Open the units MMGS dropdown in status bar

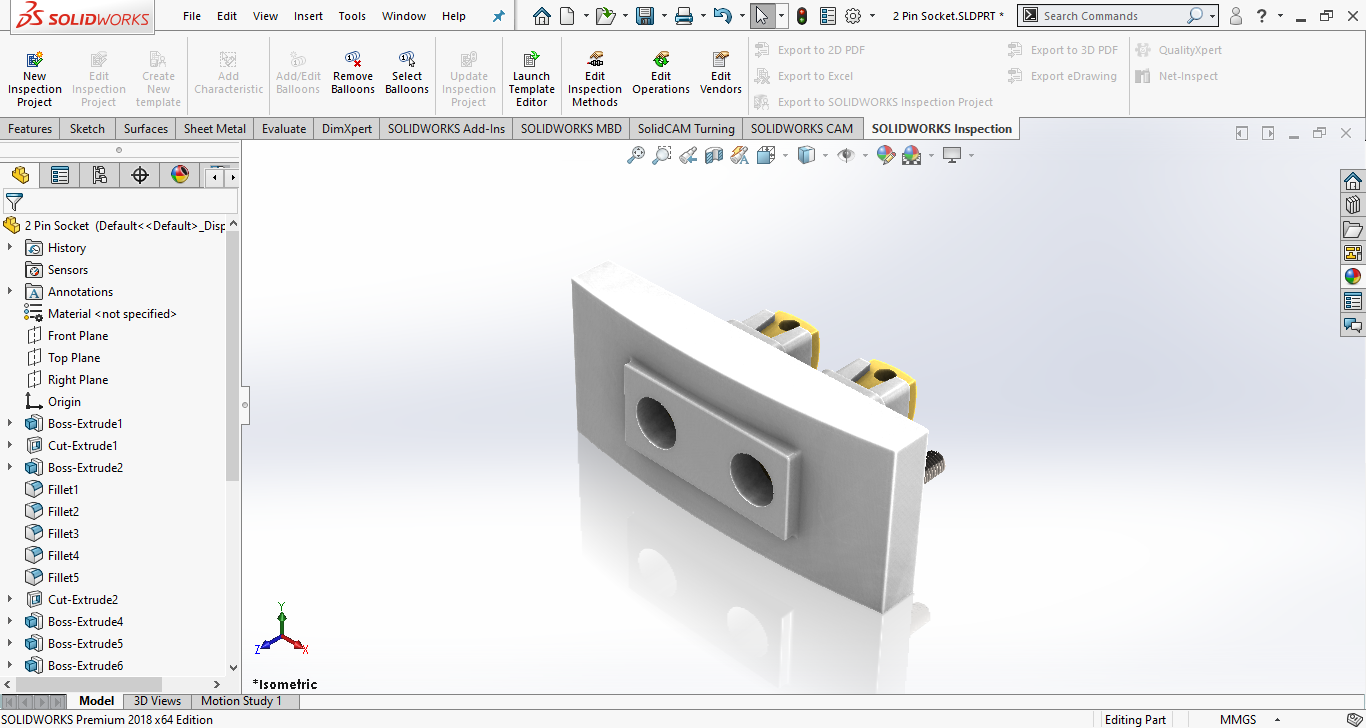[1277, 720]
